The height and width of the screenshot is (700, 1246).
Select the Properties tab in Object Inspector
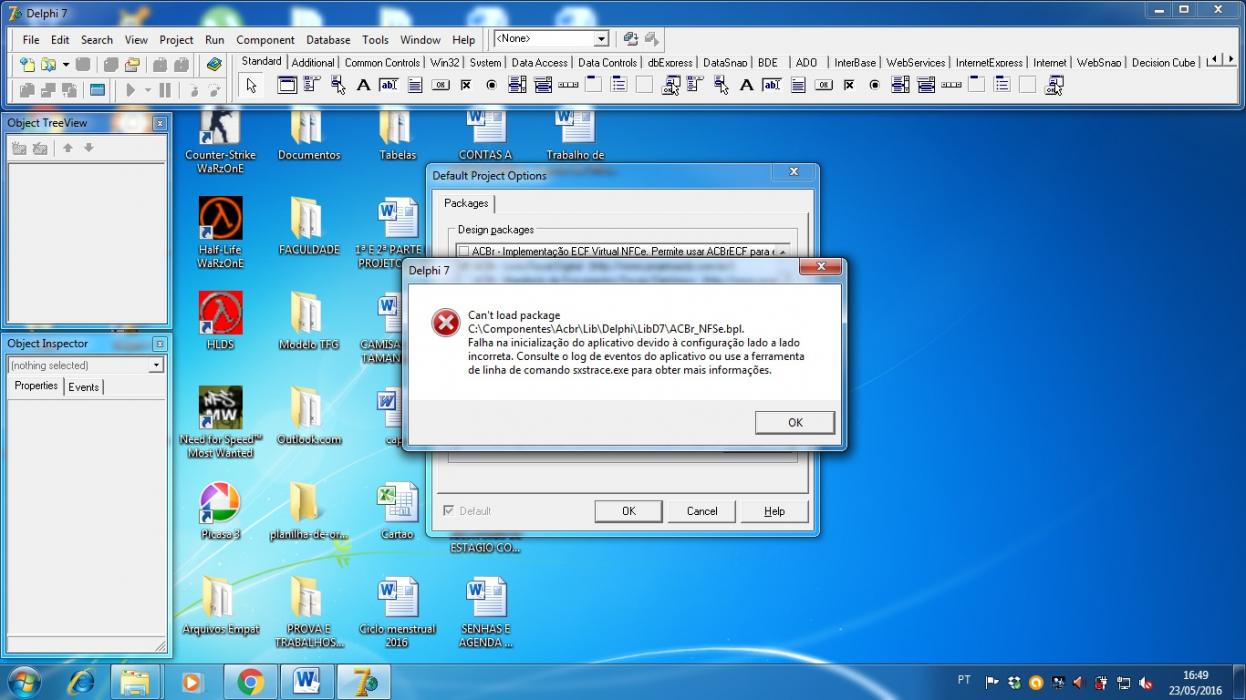tap(36, 386)
